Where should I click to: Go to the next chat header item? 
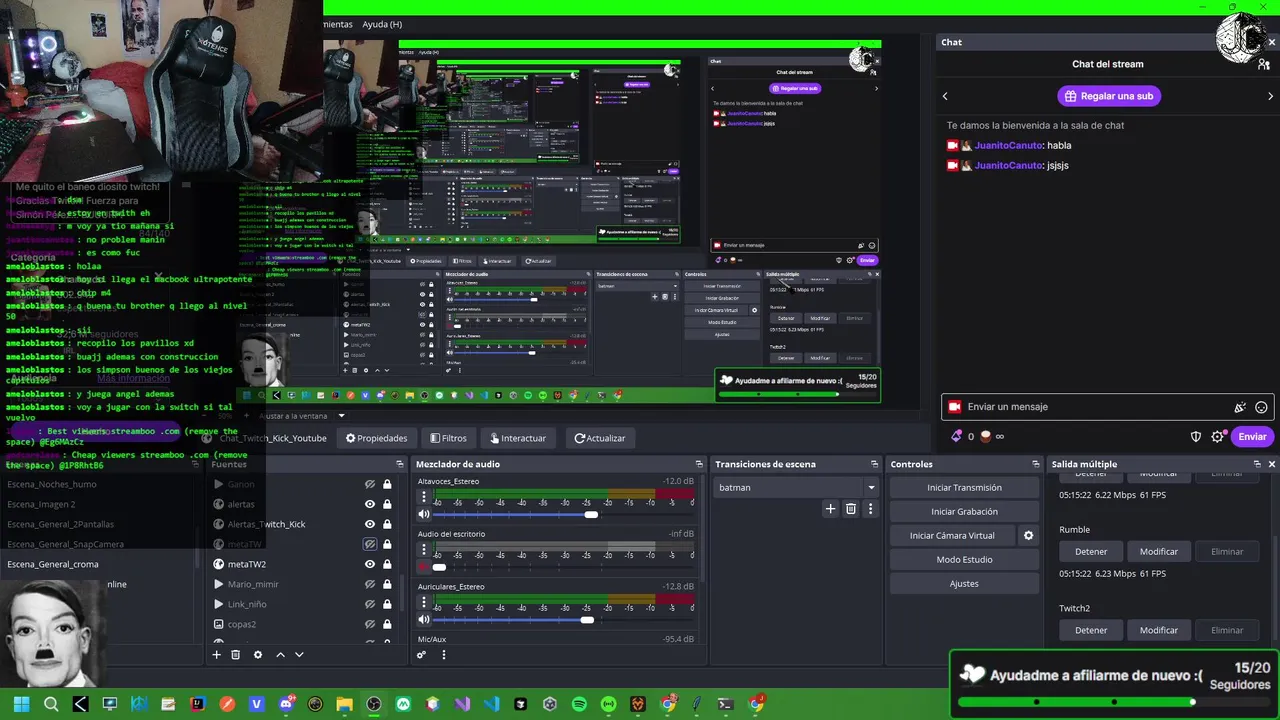(1271, 96)
